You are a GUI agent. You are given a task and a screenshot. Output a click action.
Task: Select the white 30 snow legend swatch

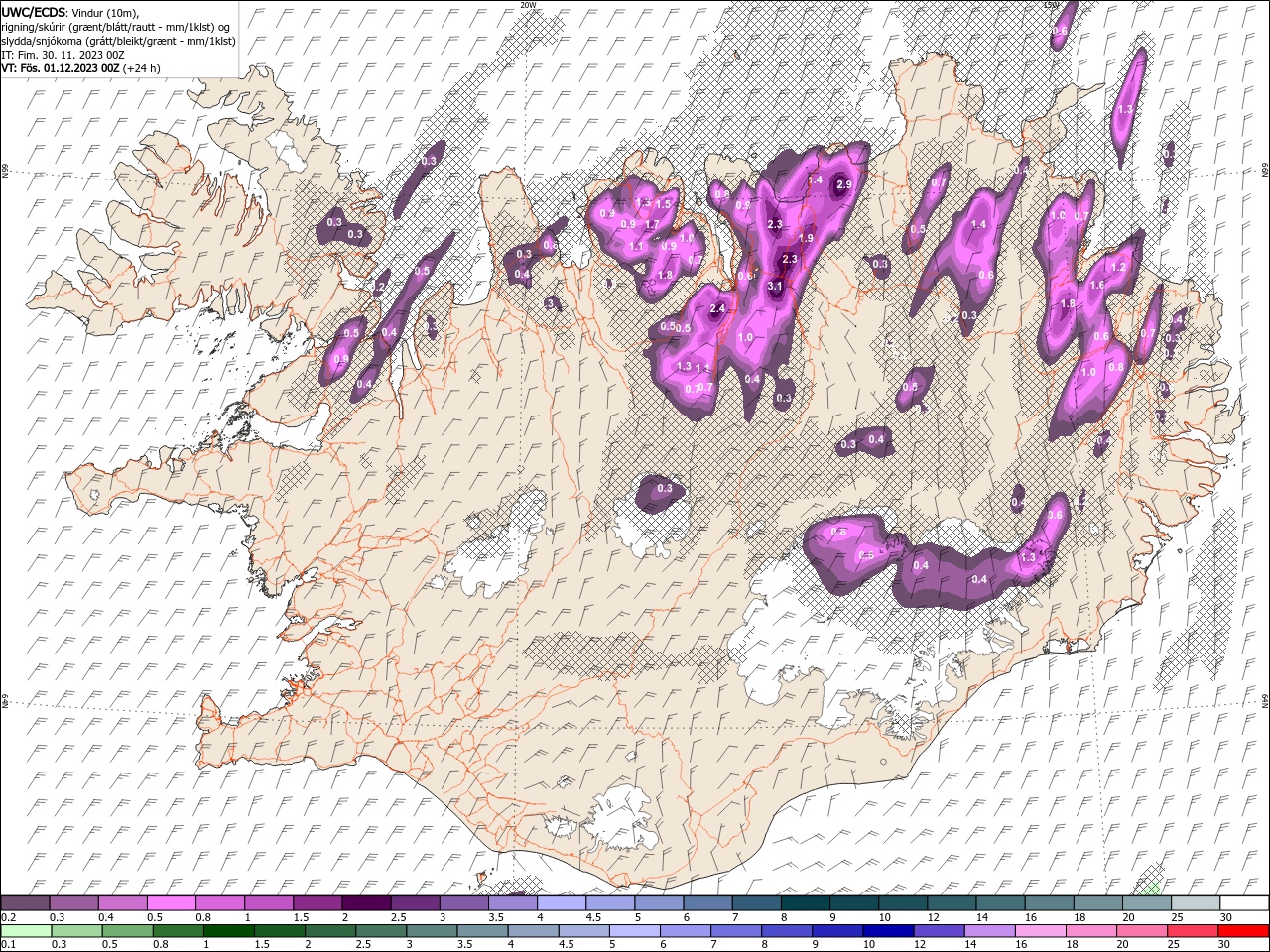click(1242, 903)
